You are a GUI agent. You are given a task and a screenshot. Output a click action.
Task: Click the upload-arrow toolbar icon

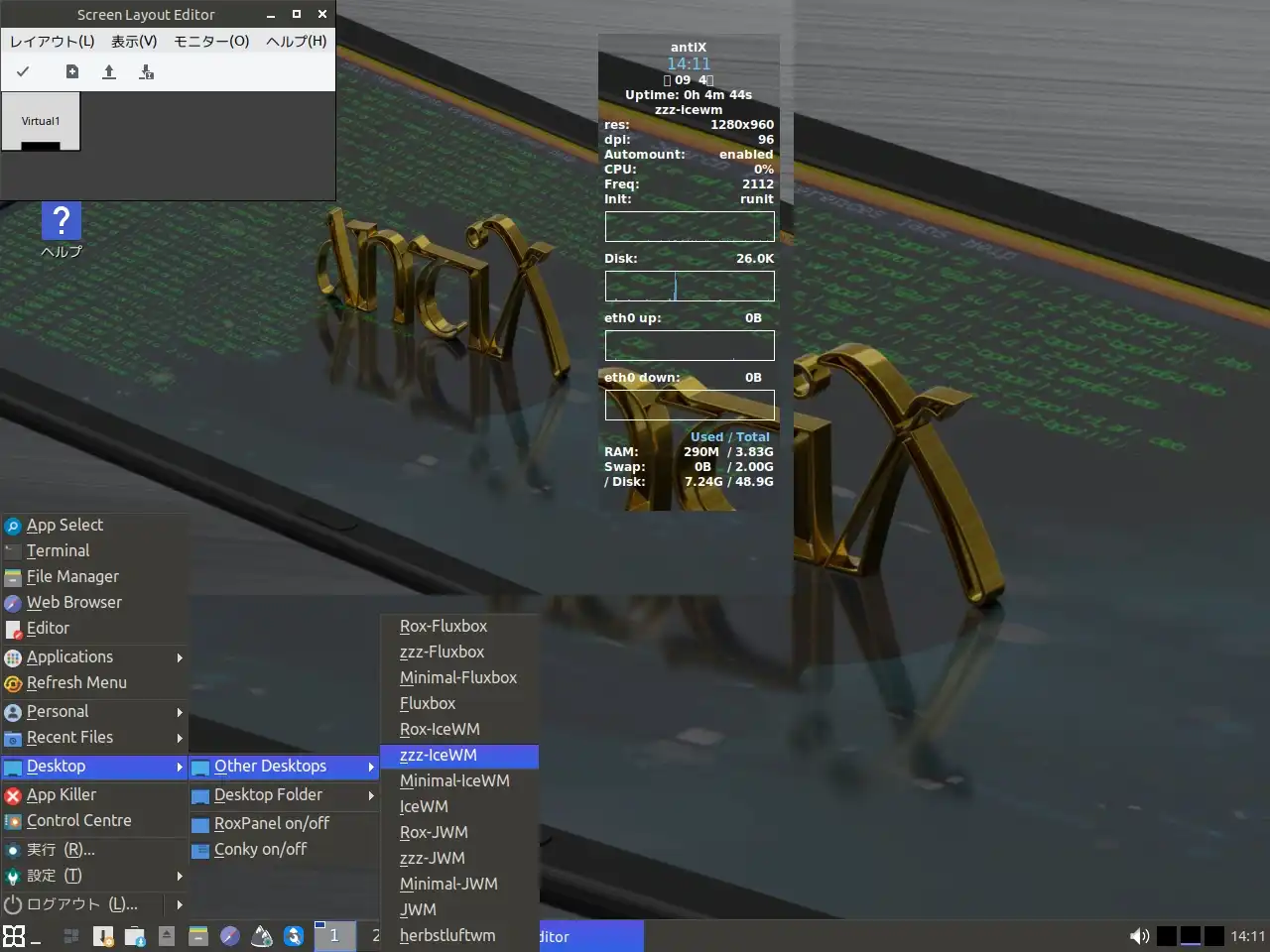[x=109, y=71]
